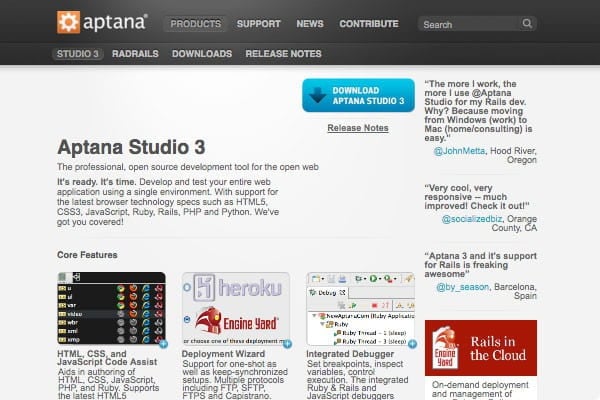This screenshot has height=400, width=600.
Task: Click HTML, CSS, and JavaScript Code Assist title
Action: click(107, 358)
